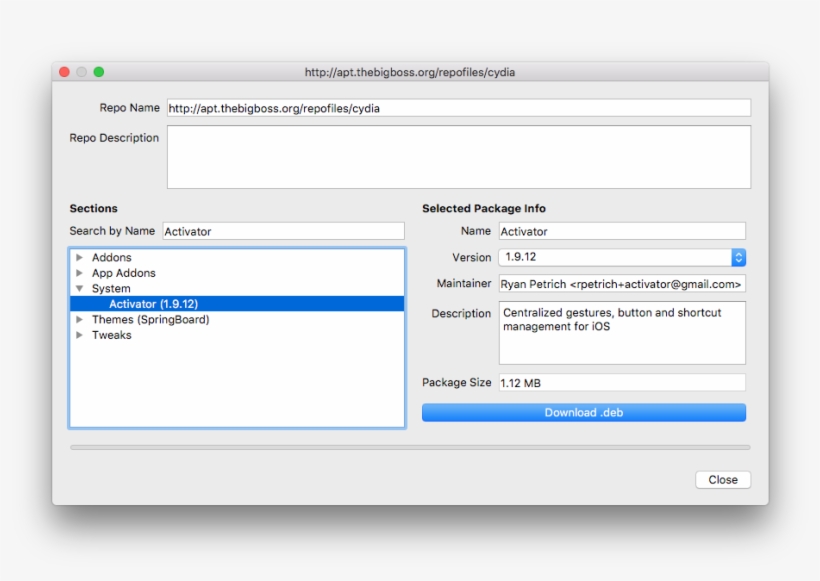This screenshot has height=581, width=820.
Task: Click the Repo Description text area
Action: [459, 157]
